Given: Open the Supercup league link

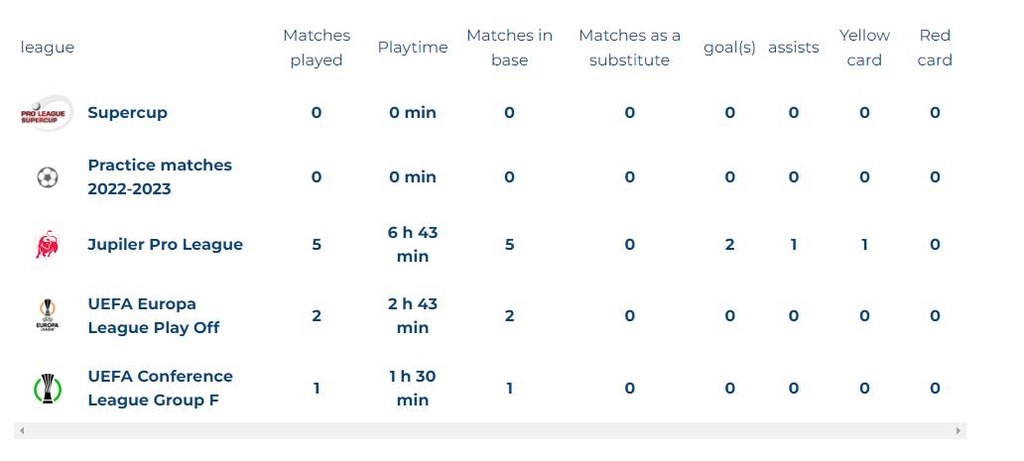Looking at the screenshot, I should coord(127,113).
